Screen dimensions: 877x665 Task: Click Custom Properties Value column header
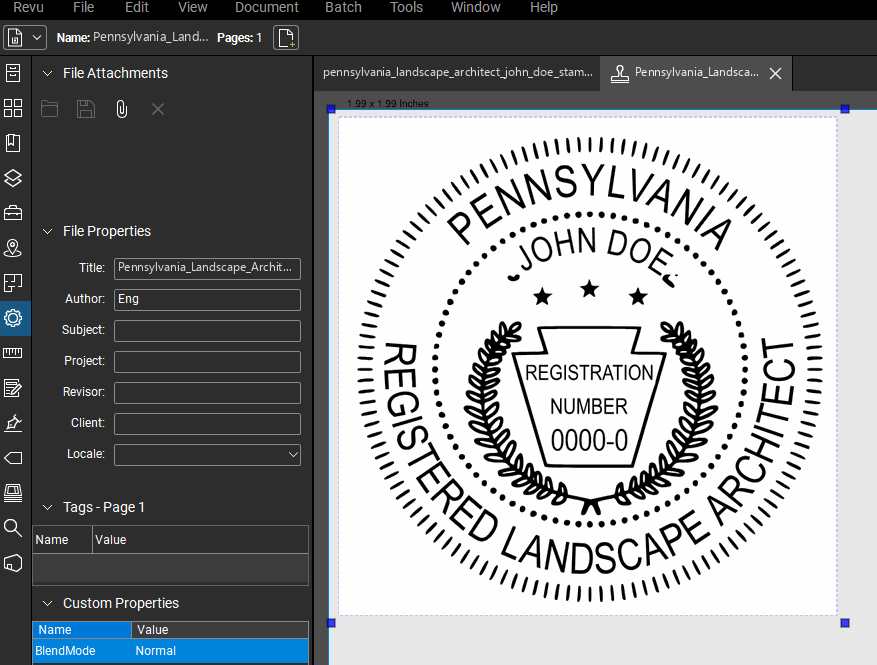[220, 630]
